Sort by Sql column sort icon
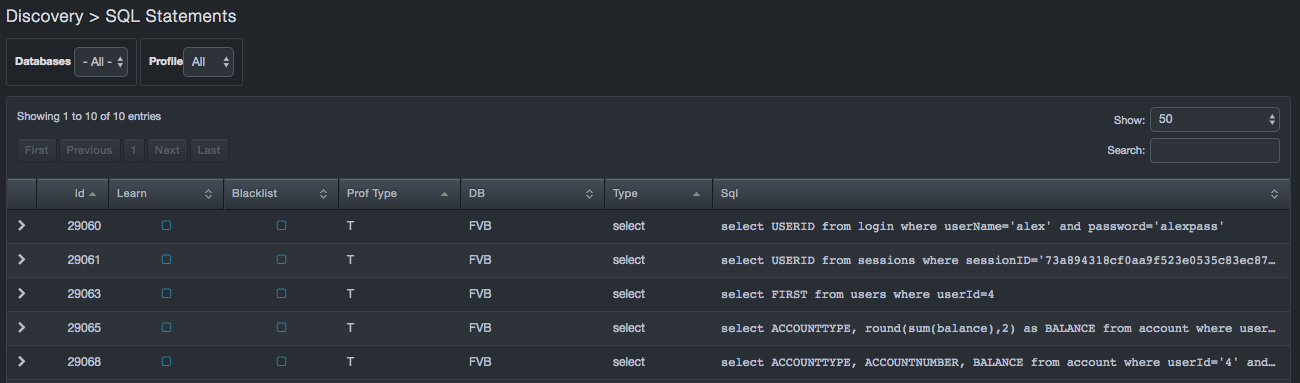This screenshot has height=383, width=1300. point(1274,194)
